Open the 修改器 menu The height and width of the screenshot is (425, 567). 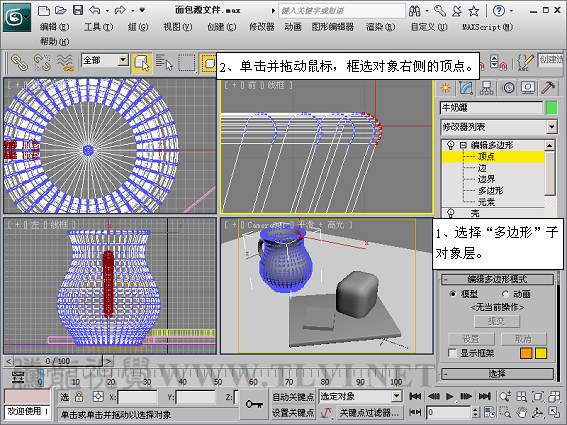point(262,27)
